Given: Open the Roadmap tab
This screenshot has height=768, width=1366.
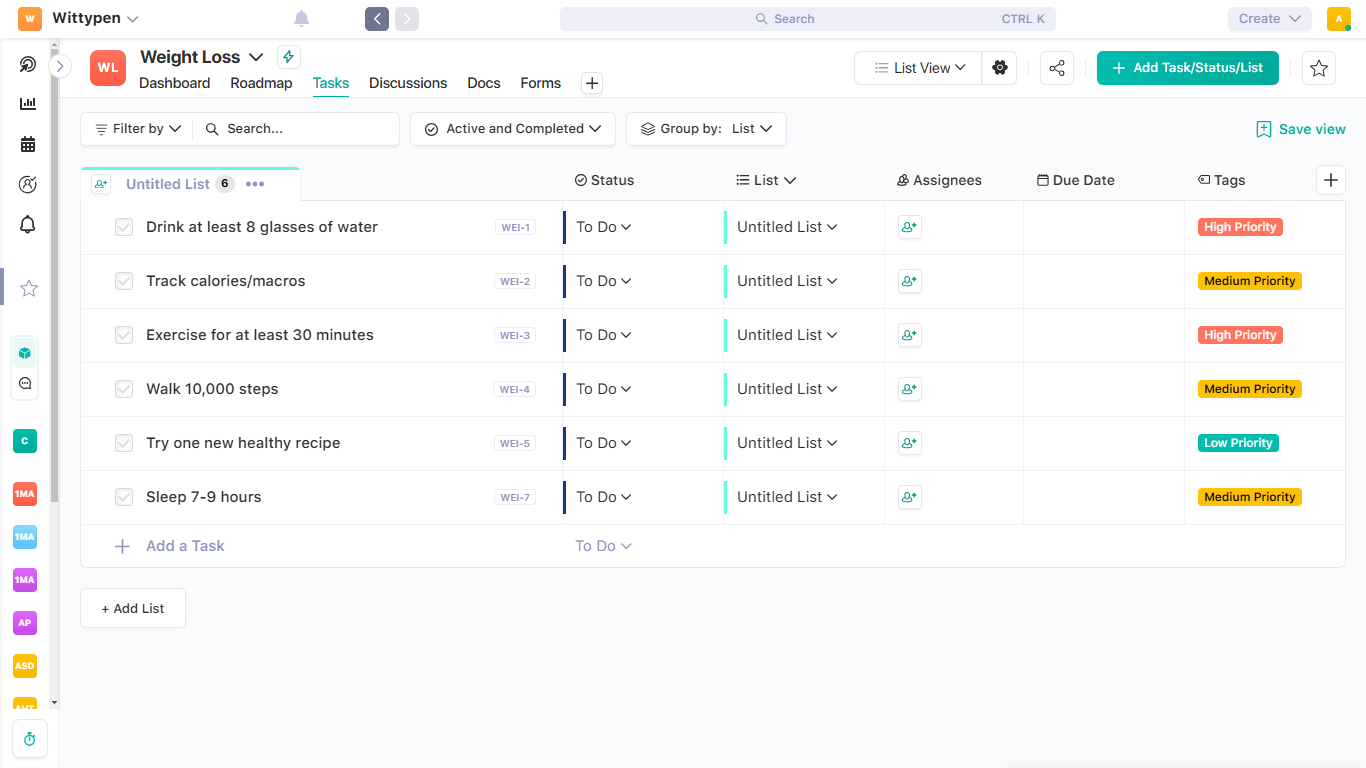Looking at the screenshot, I should click(261, 83).
